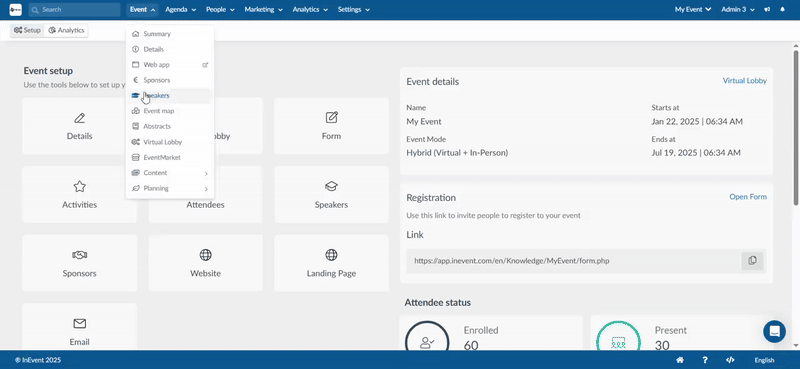
Task: Click the registration link URL field
Action: [573, 261]
